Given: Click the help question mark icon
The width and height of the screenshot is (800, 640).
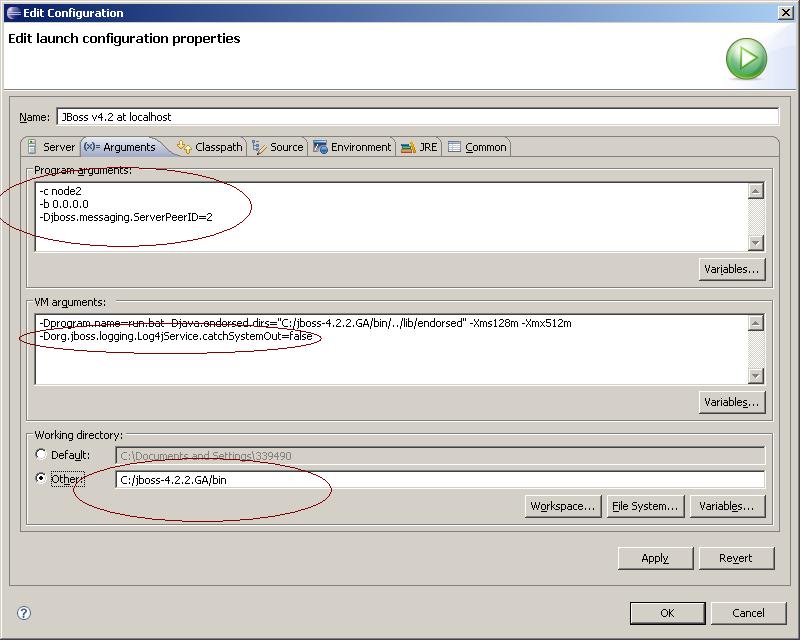Looking at the screenshot, I should coord(24,613).
